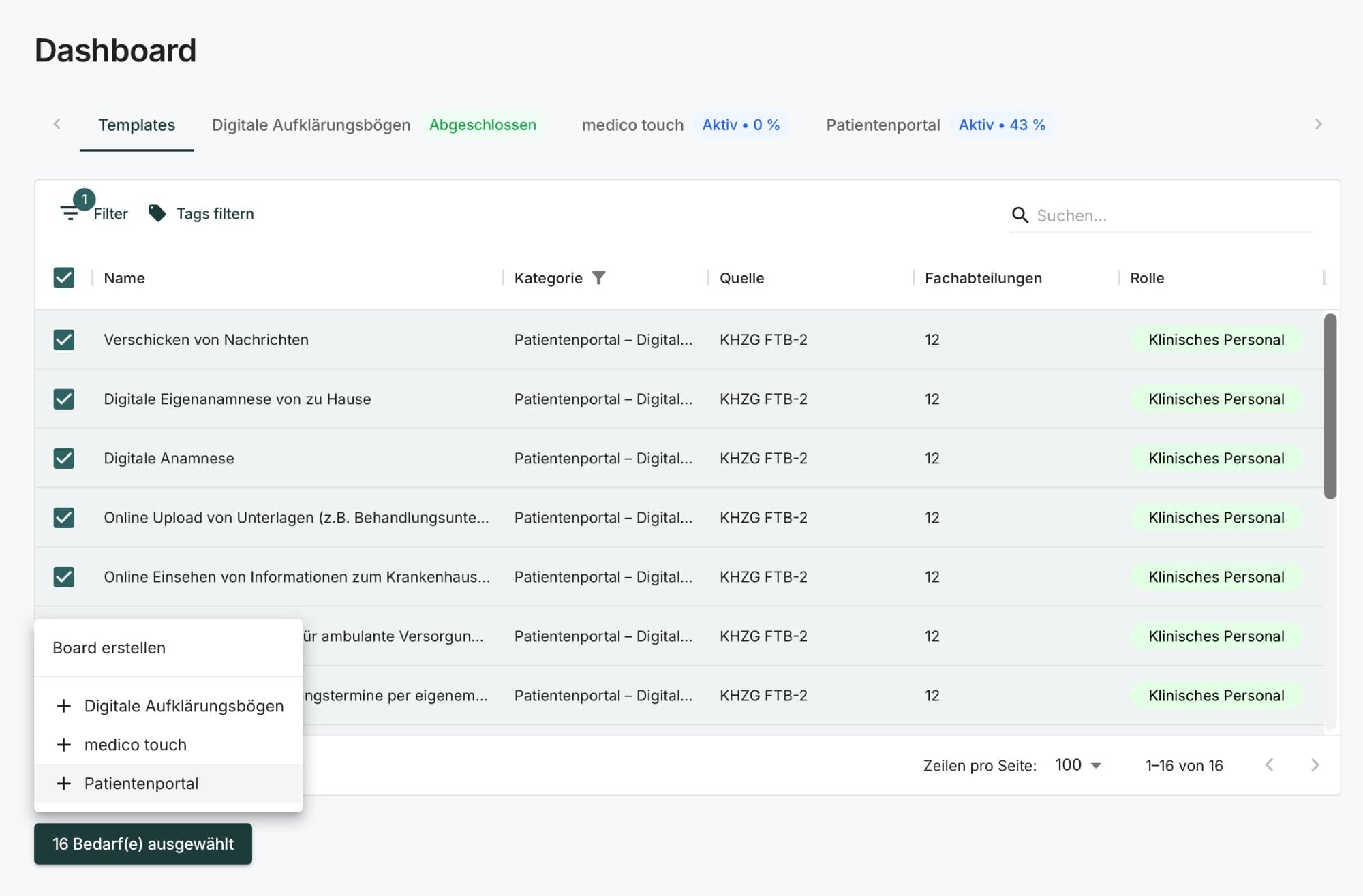Click the Tags filtern tag icon

(x=157, y=213)
